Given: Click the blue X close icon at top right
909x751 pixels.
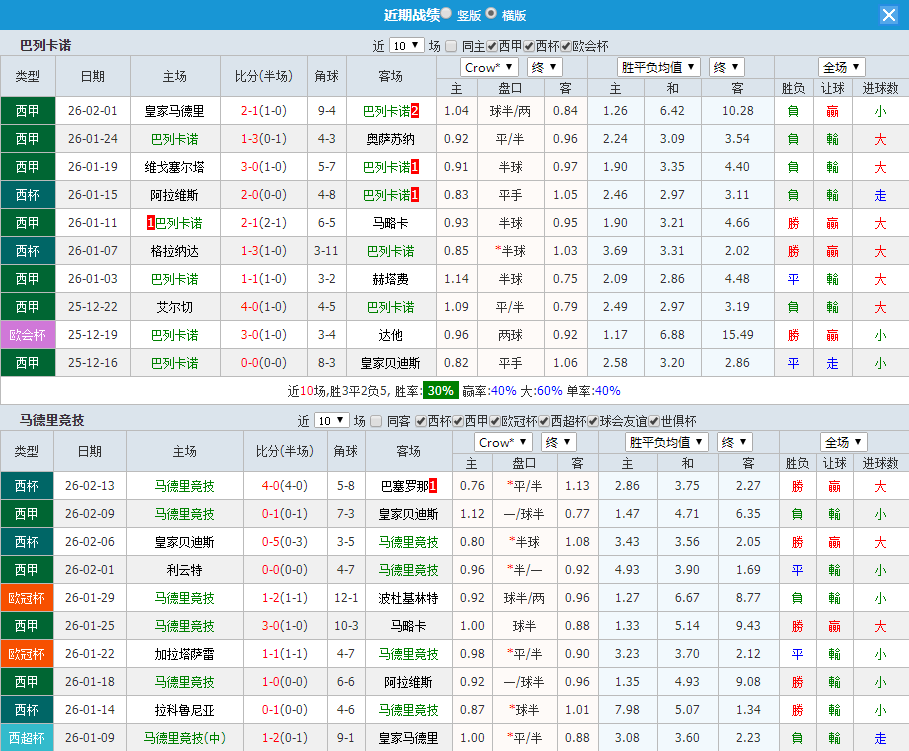Looking at the screenshot, I should click(889, 14).
